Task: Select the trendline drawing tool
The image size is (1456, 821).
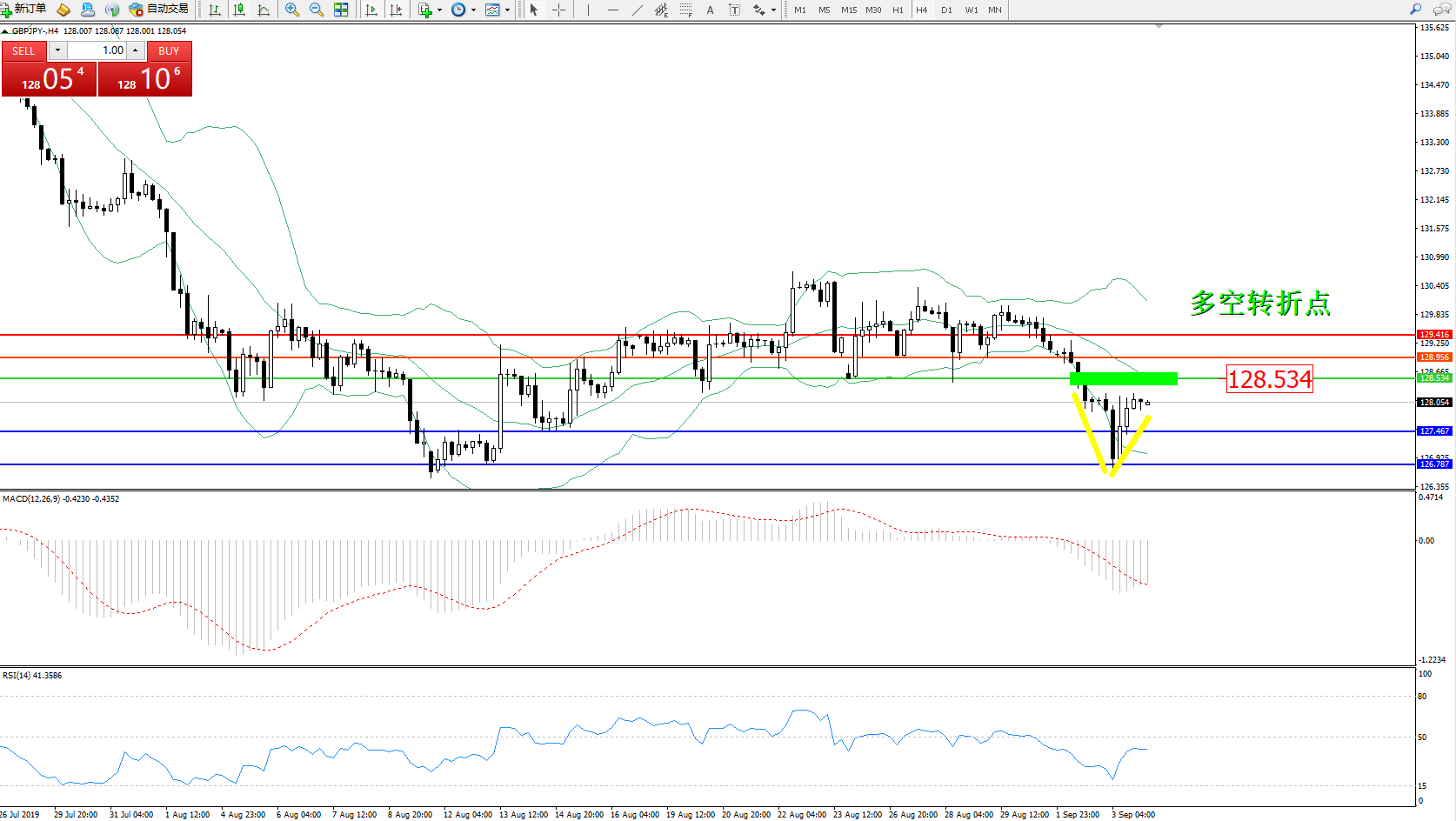Action: (x=638, y=10)
